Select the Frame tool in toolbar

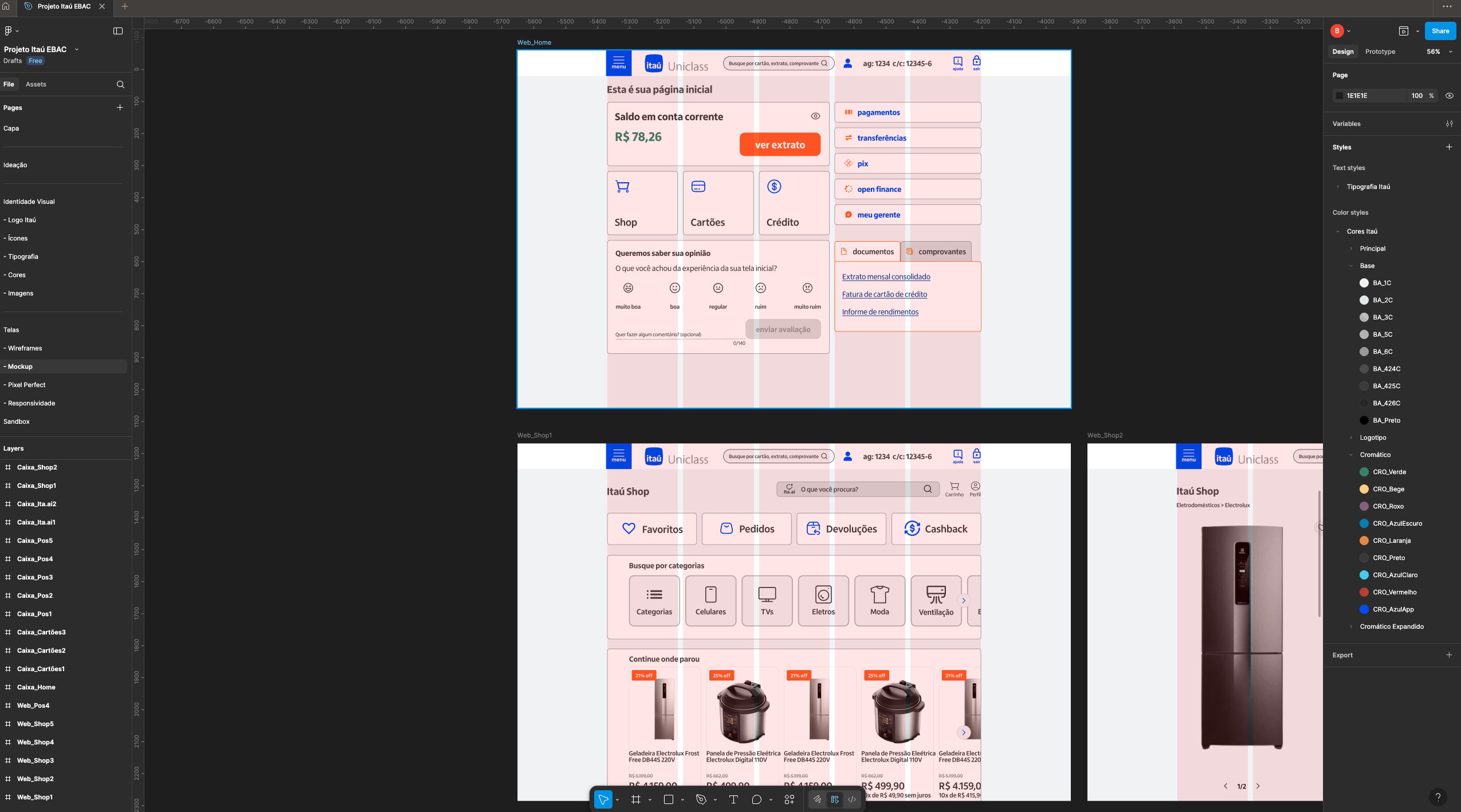click(x=635, y=799)
